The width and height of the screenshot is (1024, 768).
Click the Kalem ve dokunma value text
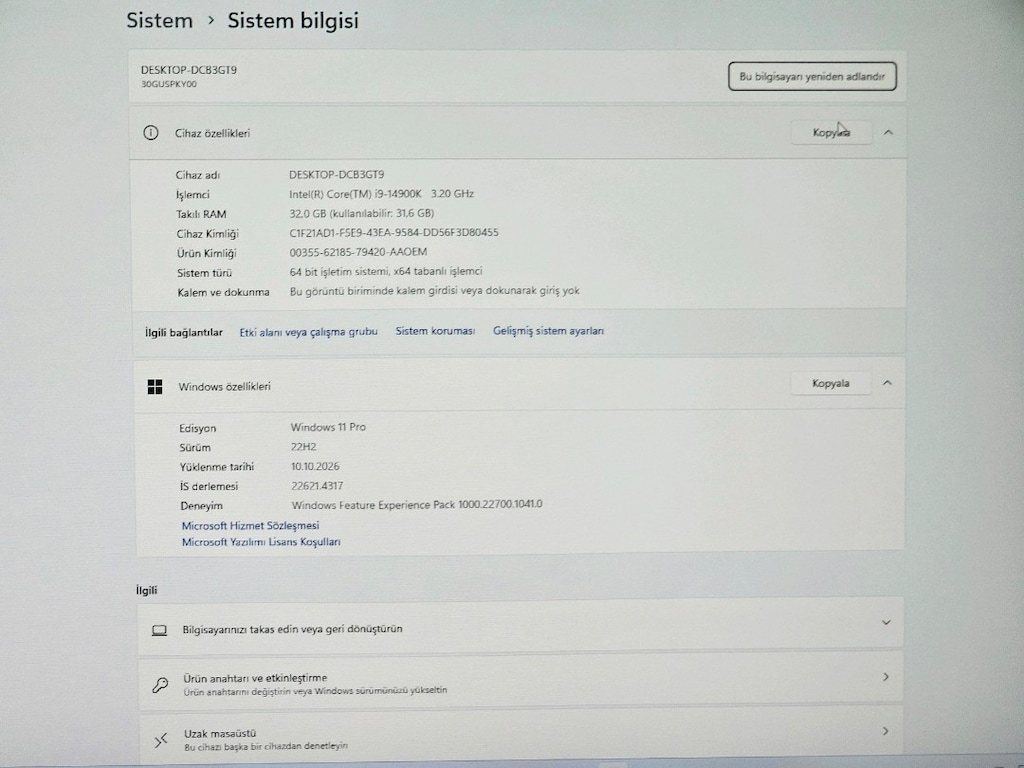tap(434, 291)
